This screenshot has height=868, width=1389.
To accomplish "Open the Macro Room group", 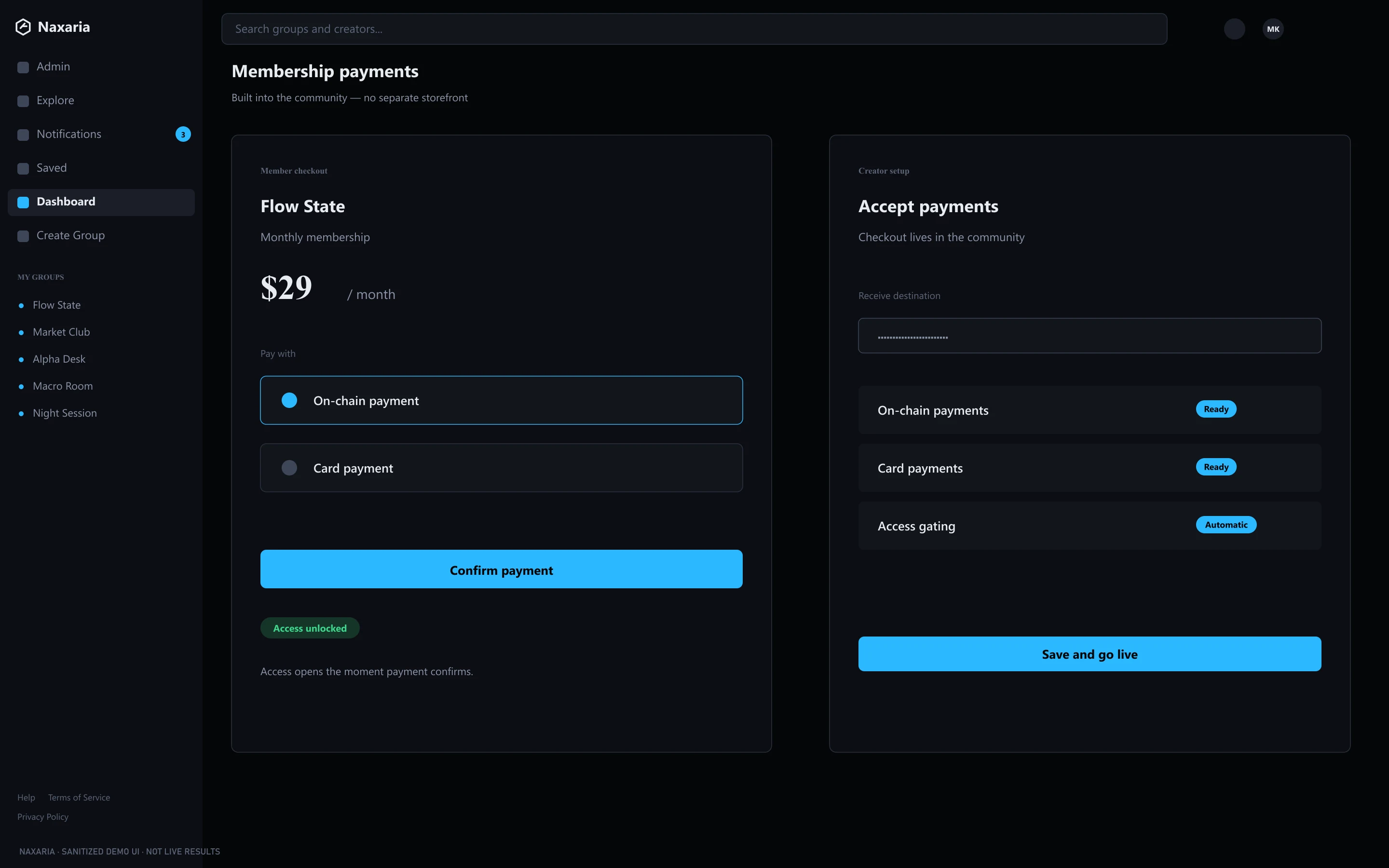I will pyautogui.click(x=63, y=386).
